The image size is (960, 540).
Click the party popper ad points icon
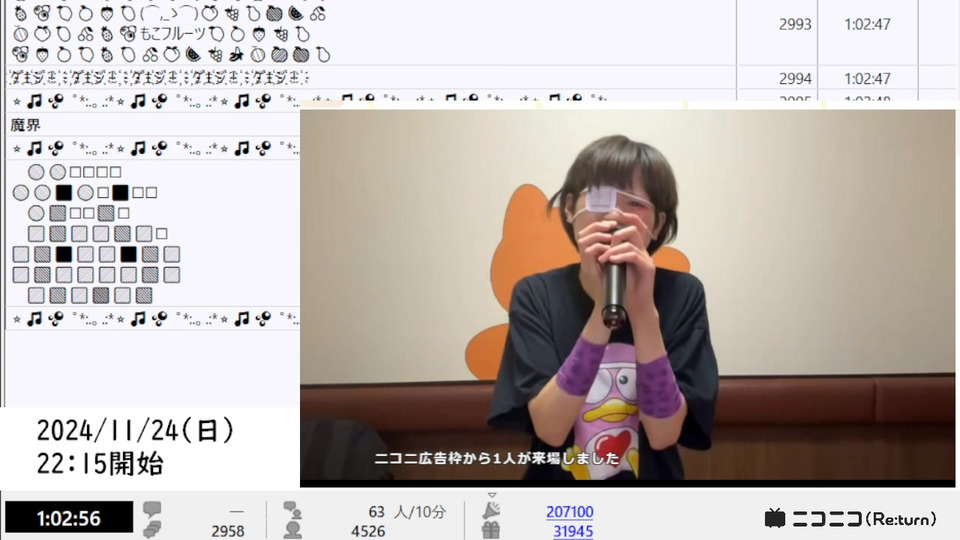[x=491, y=510]
